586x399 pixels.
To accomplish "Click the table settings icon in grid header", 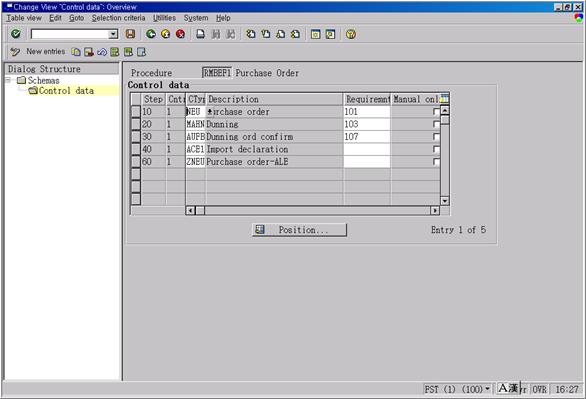I will coord(444,99).
